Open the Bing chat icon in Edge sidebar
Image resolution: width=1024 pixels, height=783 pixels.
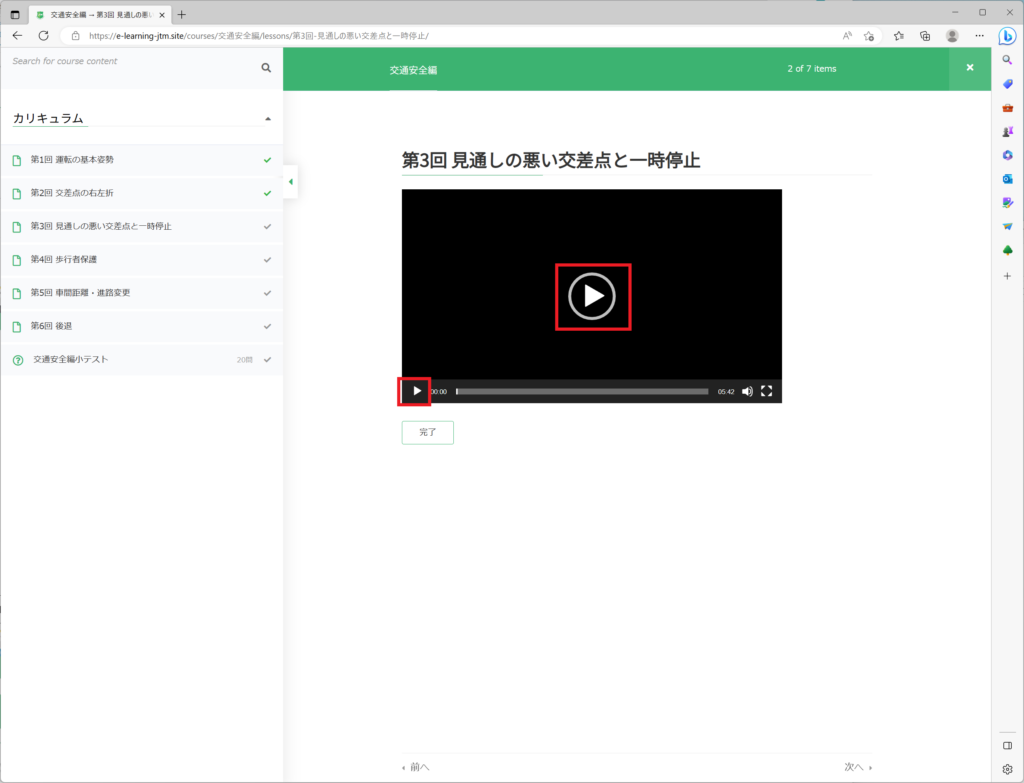point(1007,36)
